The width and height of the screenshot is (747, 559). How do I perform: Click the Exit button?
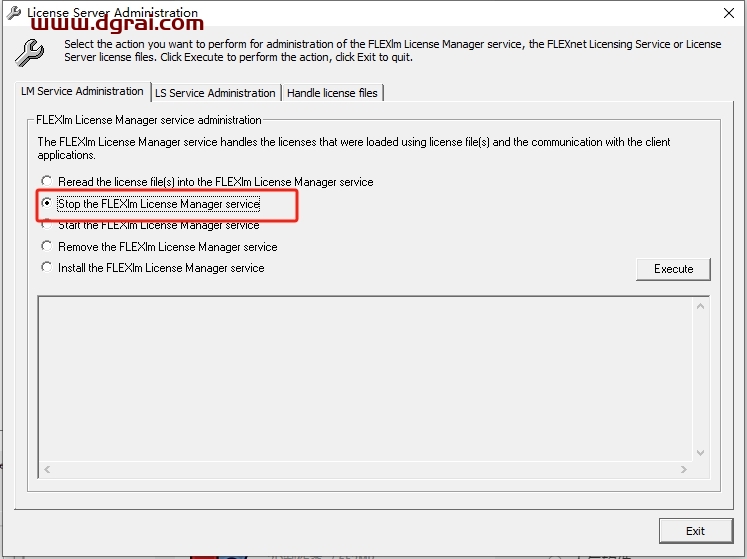[x=696, y=531]
